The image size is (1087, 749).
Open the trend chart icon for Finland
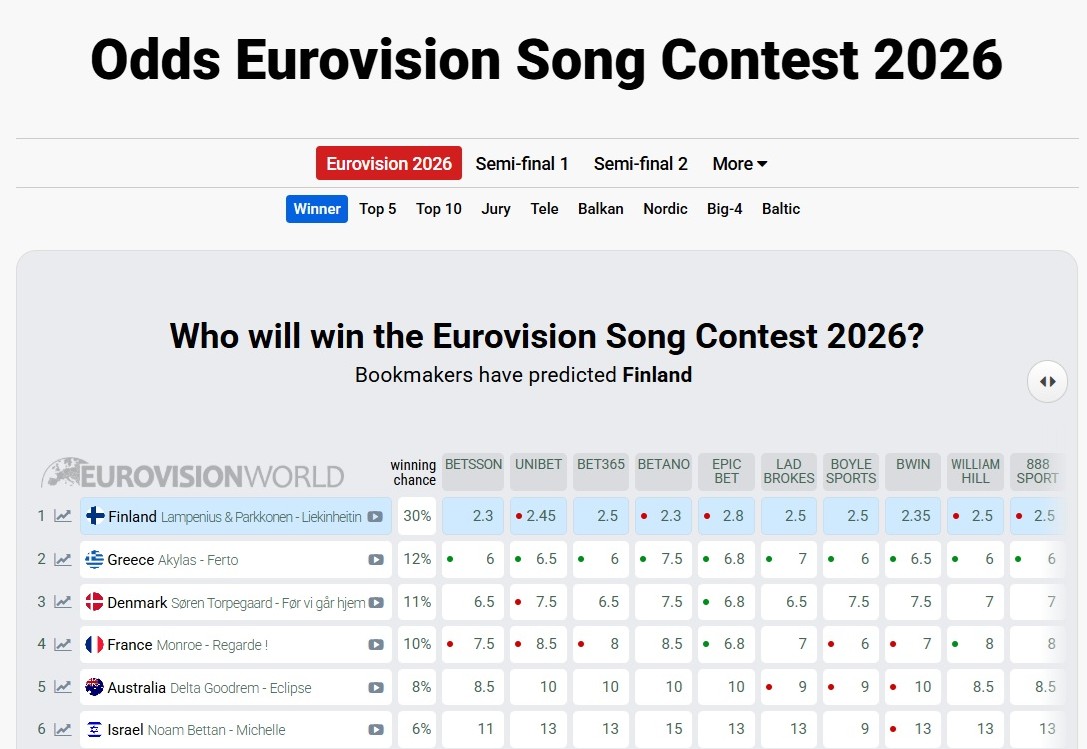tap(63, 517)
